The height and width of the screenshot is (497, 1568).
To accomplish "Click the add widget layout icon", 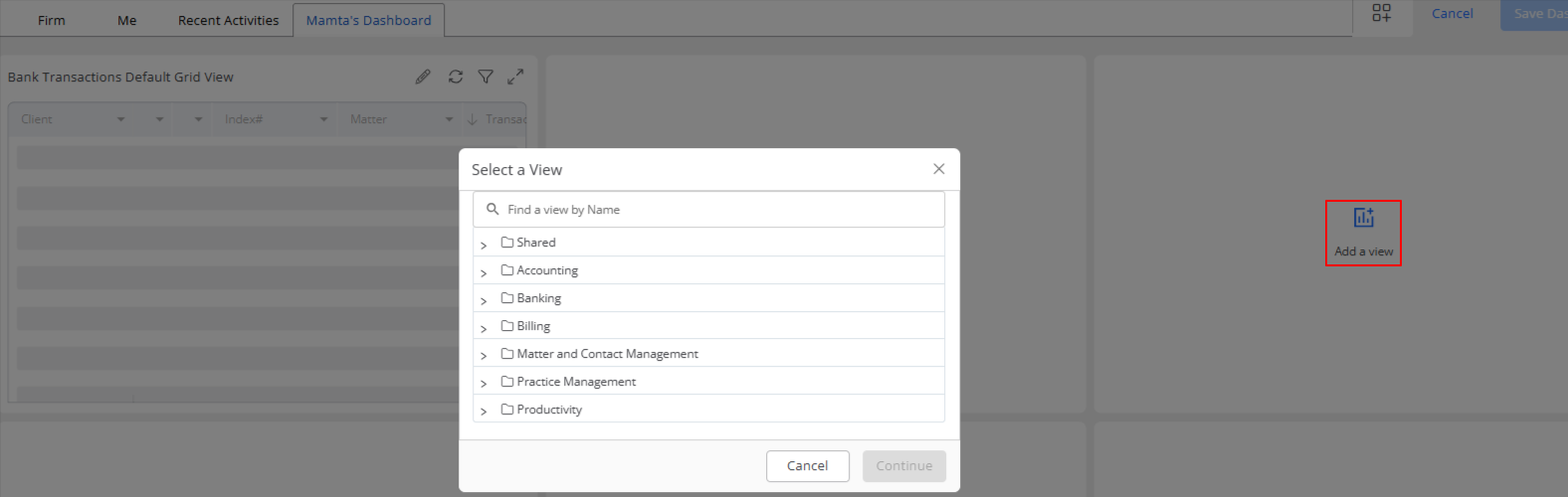I will [x=1382, y=13].
